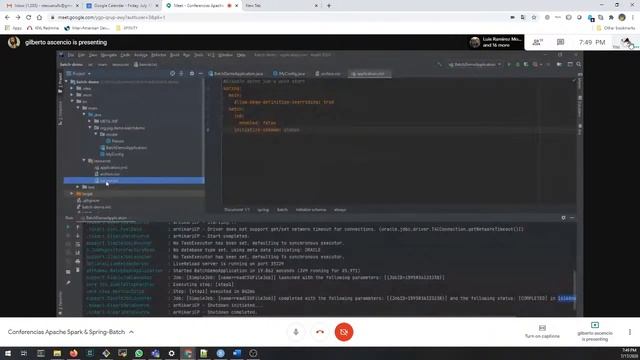The height and width of the screenshot is (360, 640).
Task: Collapse the resources folder in the project tree
Action: click(x=84, y=161)
